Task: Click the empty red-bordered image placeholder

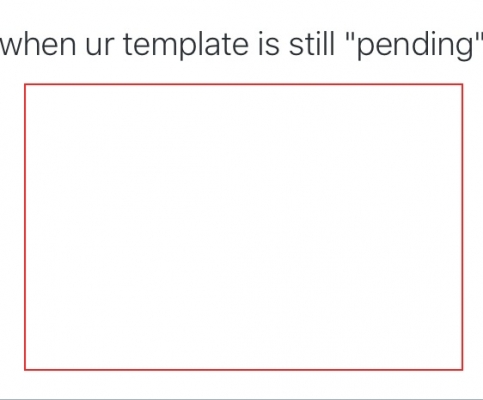Action: click(243, 227)
